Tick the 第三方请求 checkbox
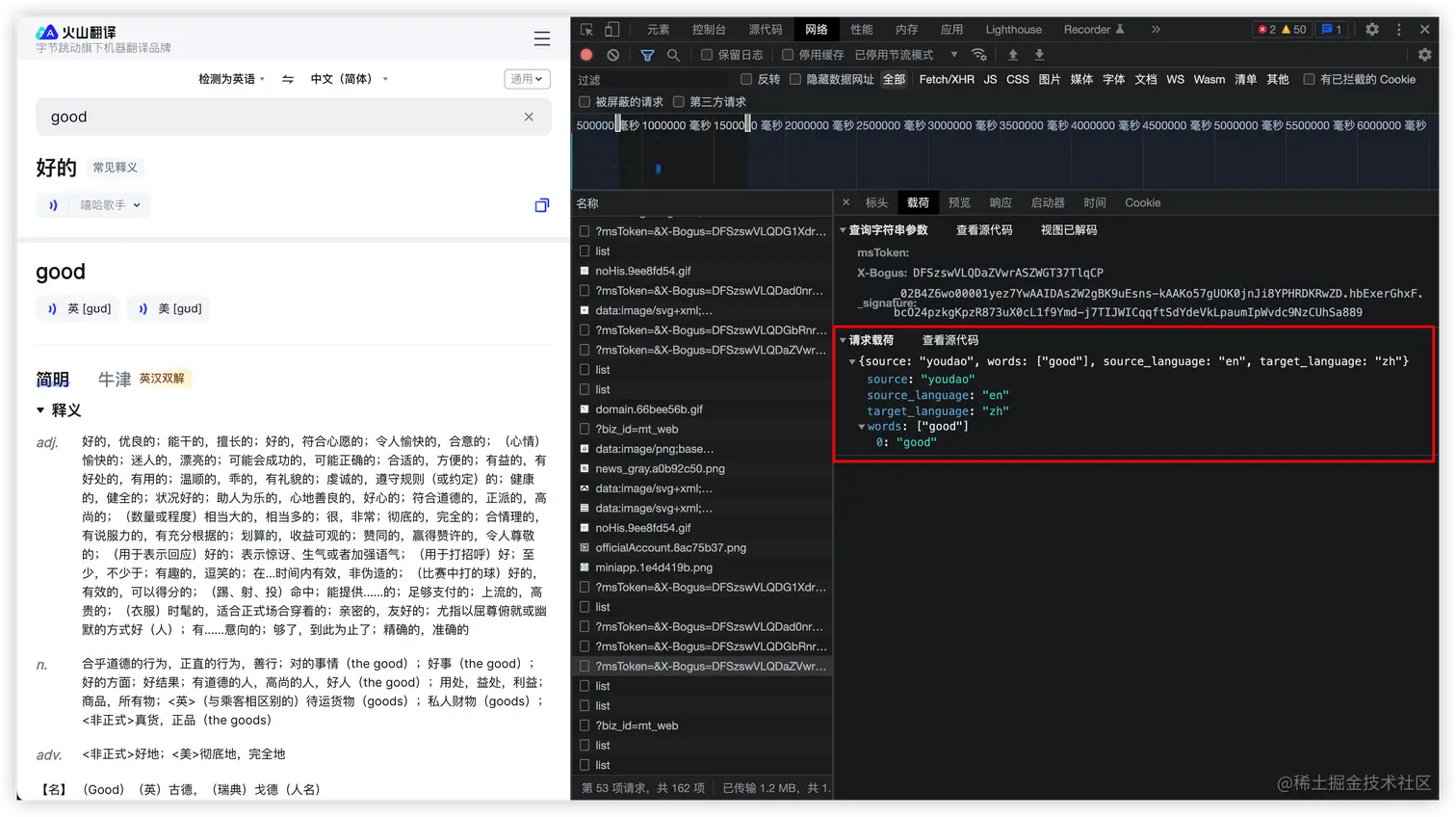Viewport: 1456px width, 817px height. [679, 102]
